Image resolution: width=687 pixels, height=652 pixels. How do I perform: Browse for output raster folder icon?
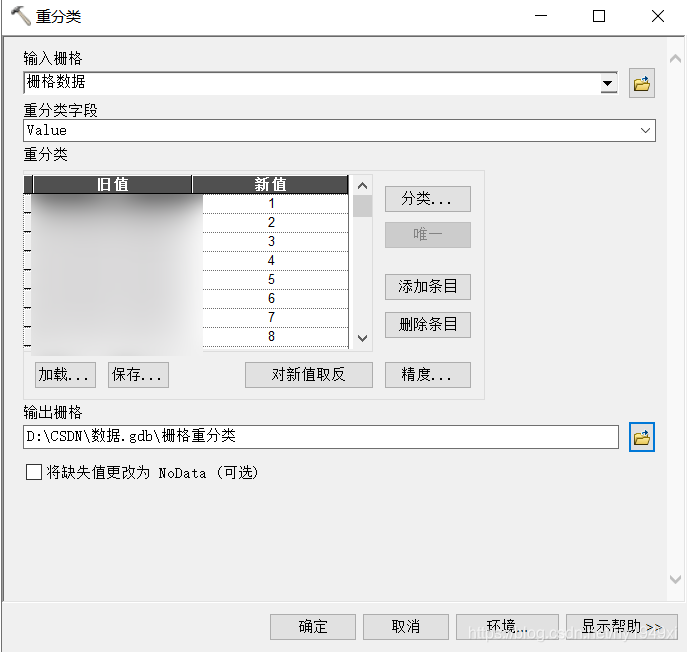[x=641, y=437]
